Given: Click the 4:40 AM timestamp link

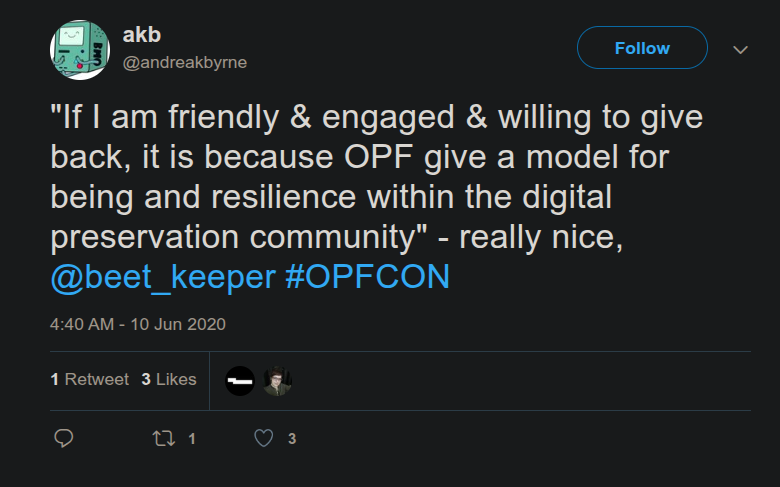Looking at the screenshot, I should [80, 324].
